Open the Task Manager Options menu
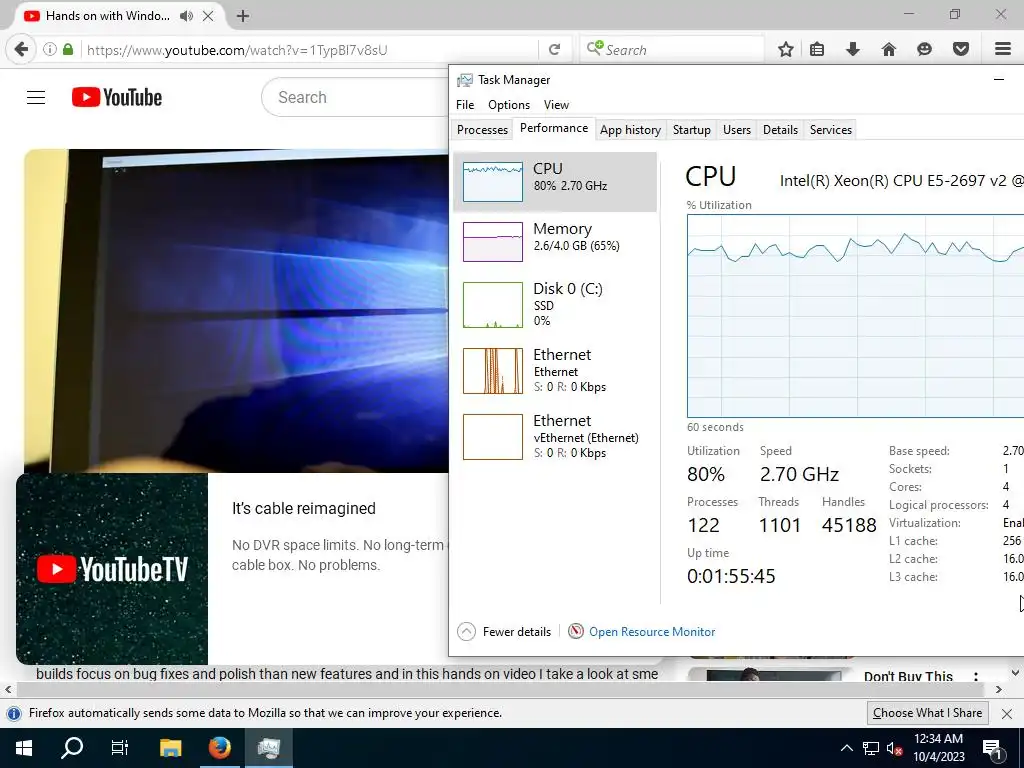 click(x=509, y=104)
